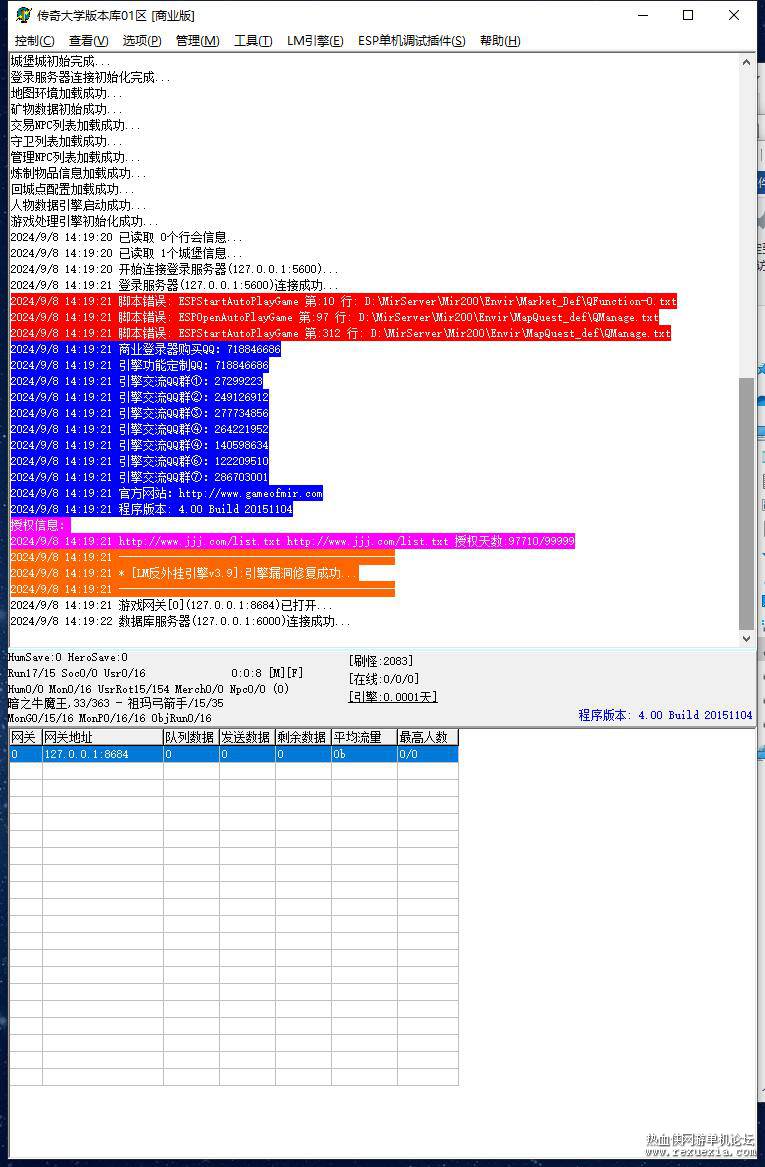Click the 平均流量 column header
The width and height of the screenshot is (765, 1167).
pos(364,737)
